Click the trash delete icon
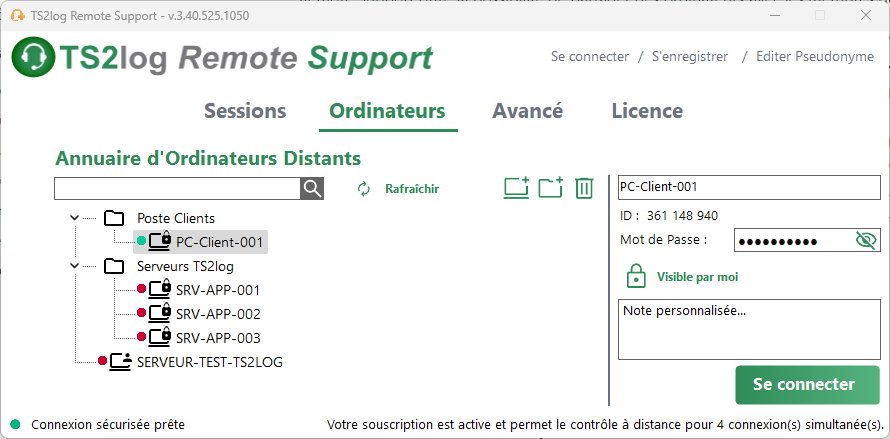890x439 pixels. (x=584, y=188)
